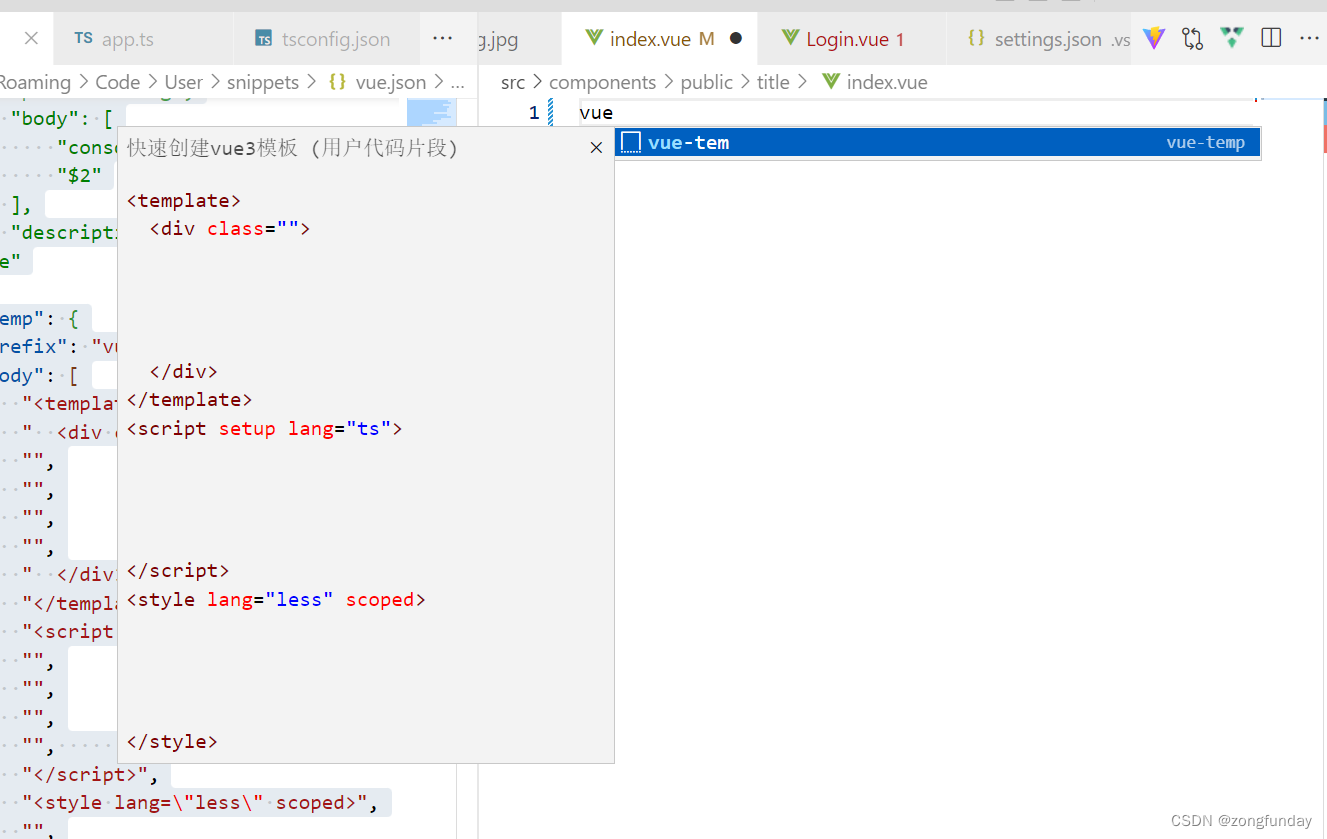Image resolution: width=1327 pixels, height=839 pixels.
Task: Select breadcrumb 'index.vue' file
Action: (x=887, y=82)
